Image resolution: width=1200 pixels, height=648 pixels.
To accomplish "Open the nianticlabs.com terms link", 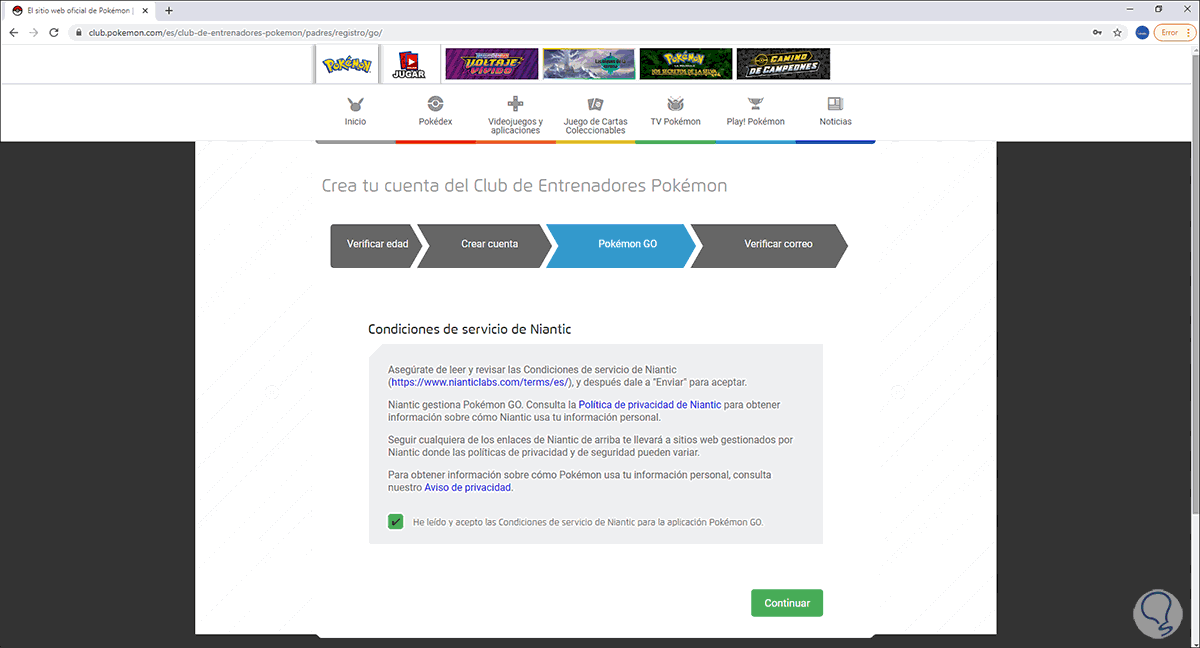I will coord(480,382).
